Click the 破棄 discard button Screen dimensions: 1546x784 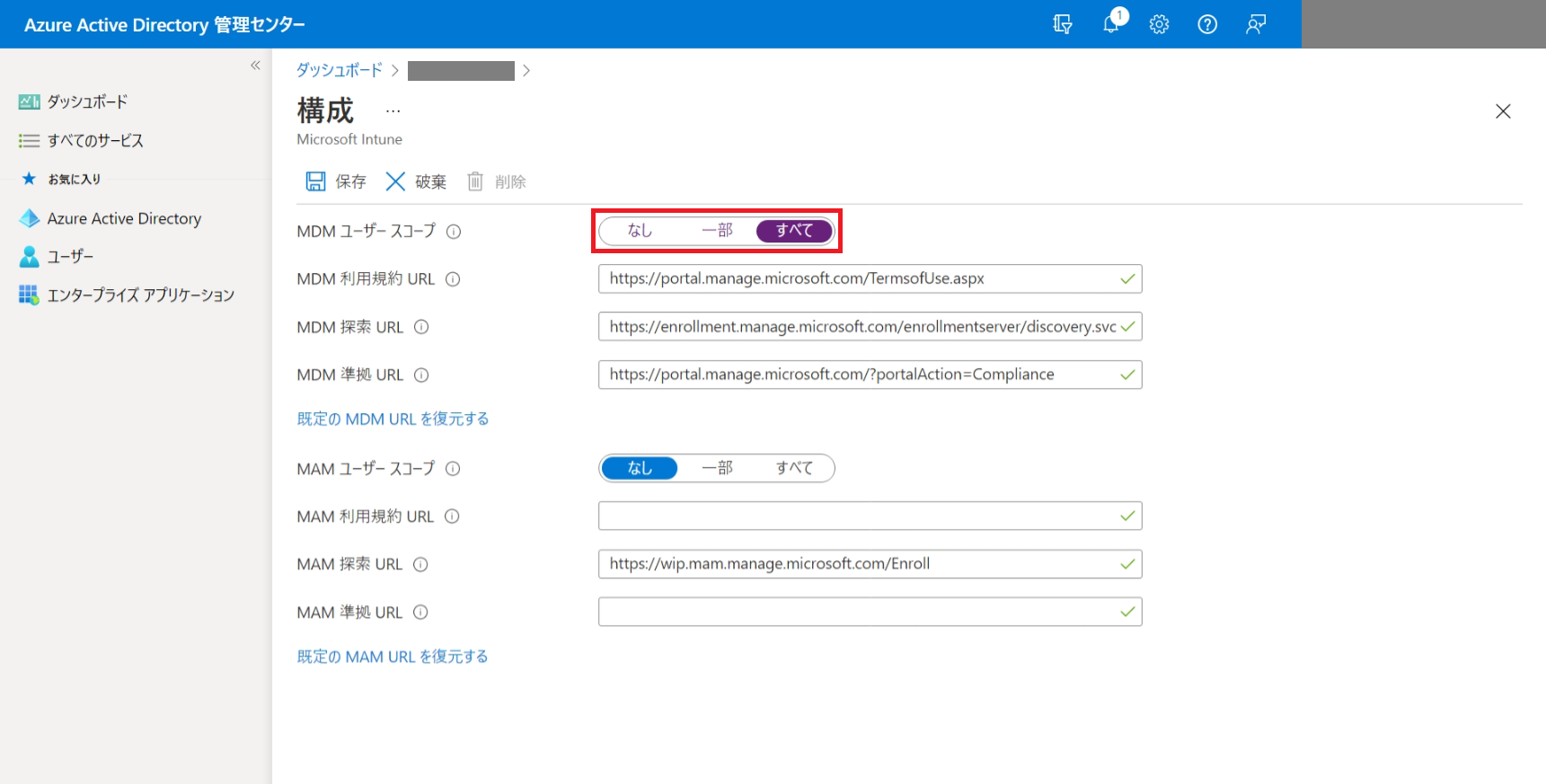[416, 181]
